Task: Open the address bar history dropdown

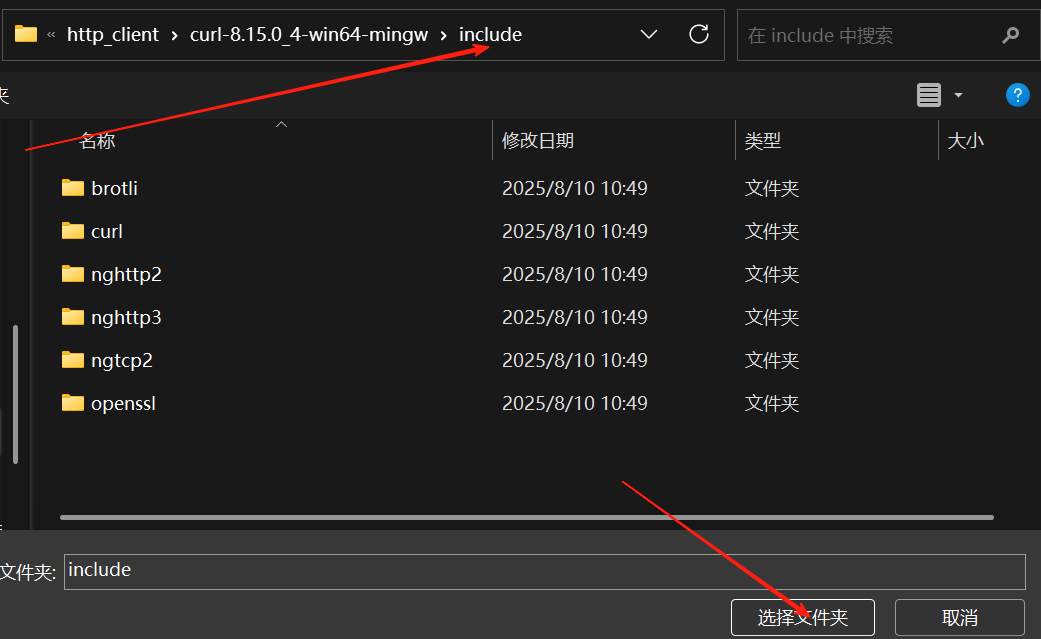Action: [648, 34]
